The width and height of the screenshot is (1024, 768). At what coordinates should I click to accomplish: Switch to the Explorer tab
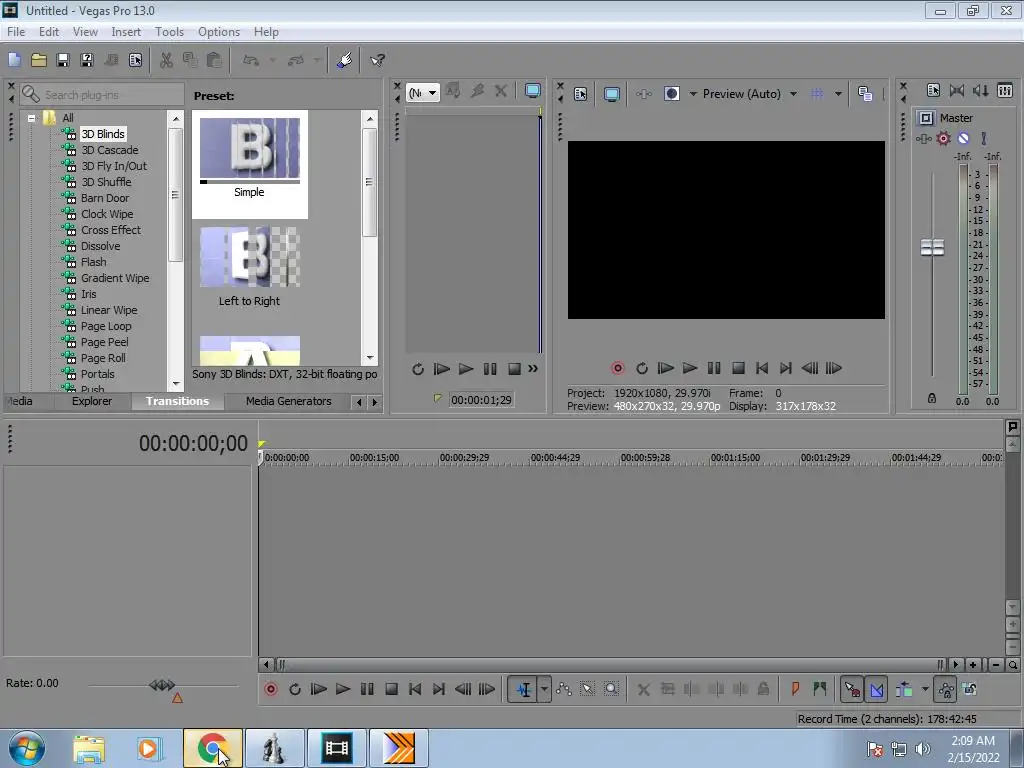(x=91, y=401)
